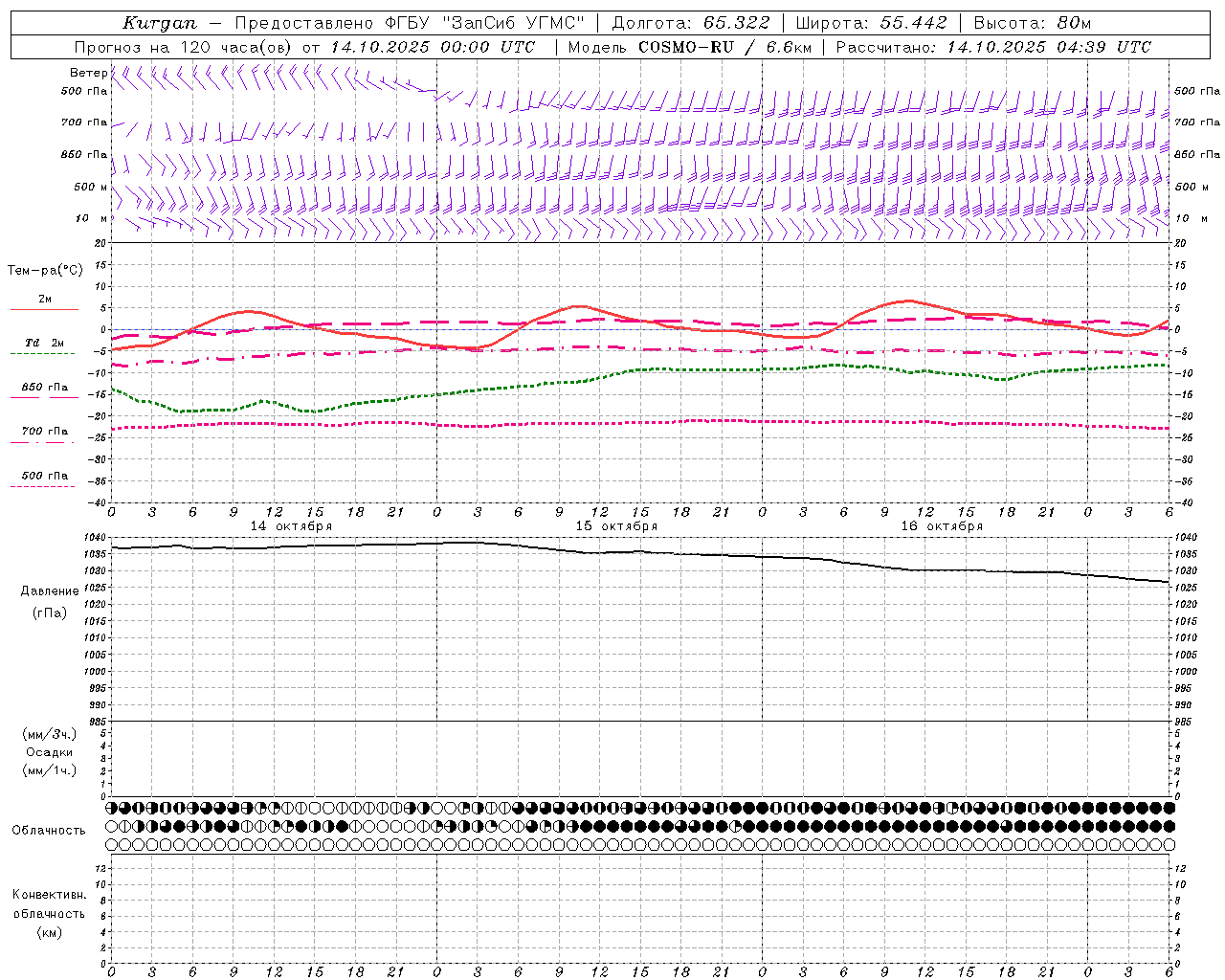Image resolution: width=1225 pixels, height=980 pixels.
Task: Click the '16 октября' date label
Action: [x=942, y=526]
